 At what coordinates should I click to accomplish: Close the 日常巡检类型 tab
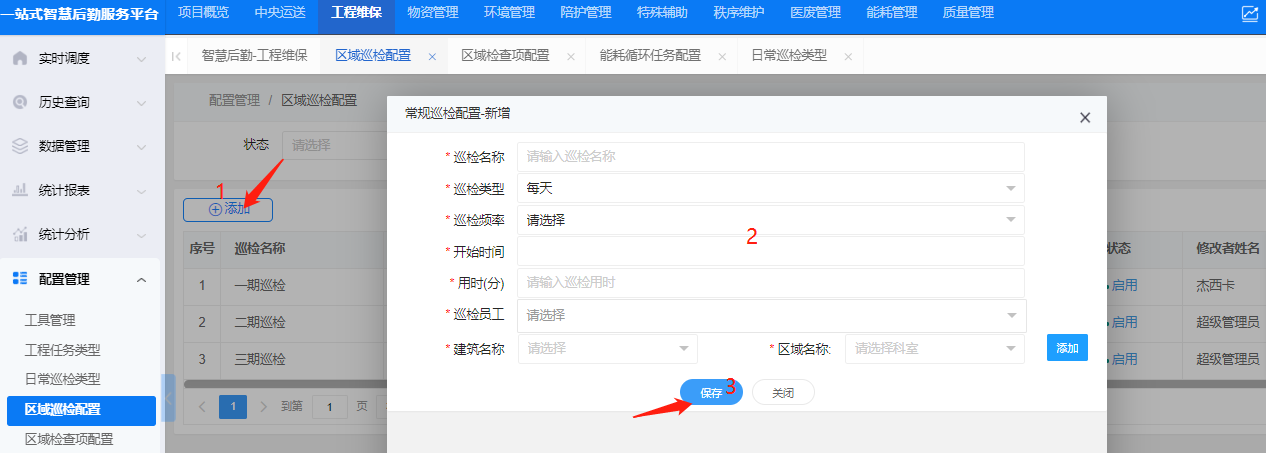[848, 57]
